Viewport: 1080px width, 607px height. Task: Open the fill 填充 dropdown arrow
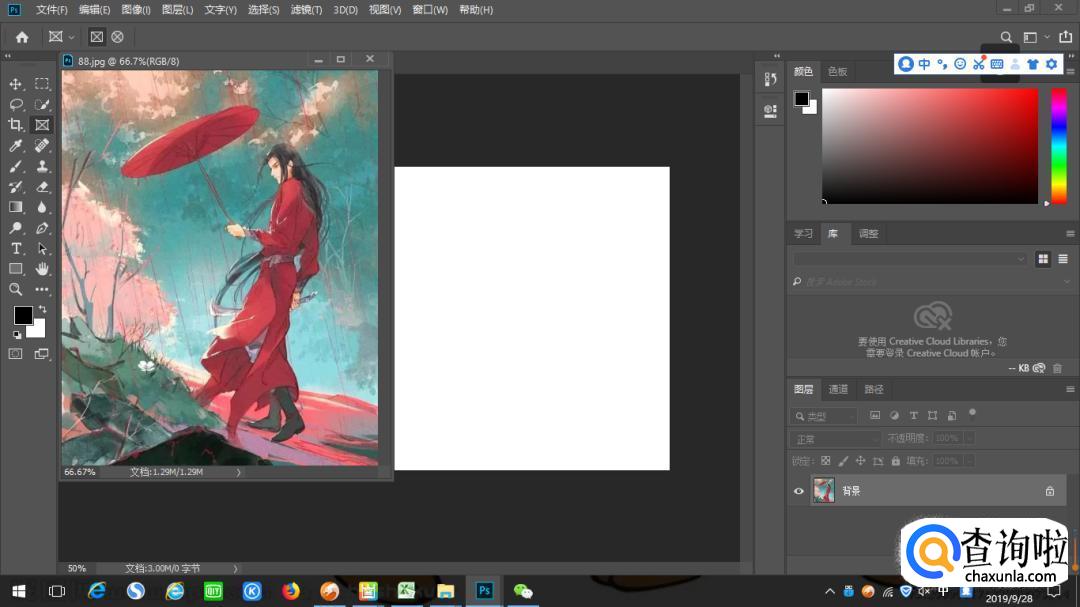[969, 461]
